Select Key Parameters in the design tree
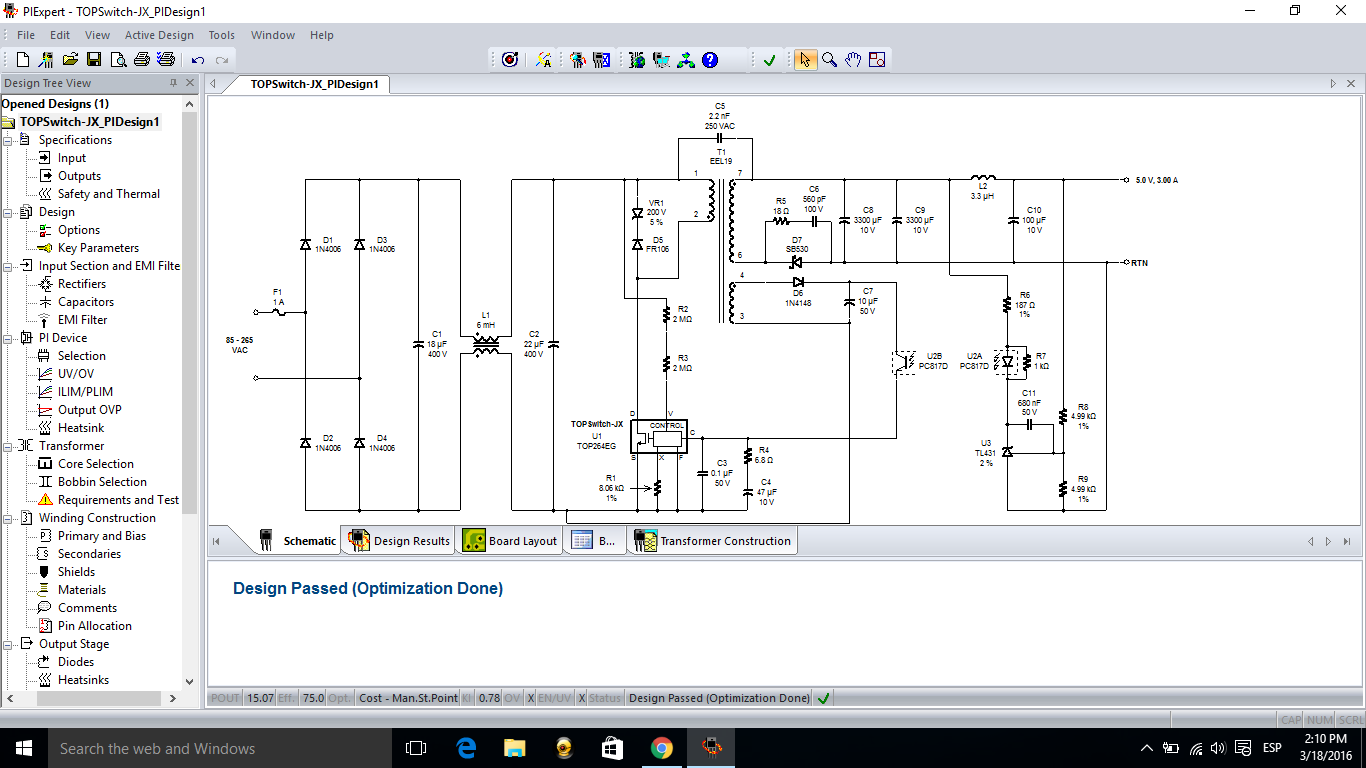The image size is (1366, 768). 98,248
